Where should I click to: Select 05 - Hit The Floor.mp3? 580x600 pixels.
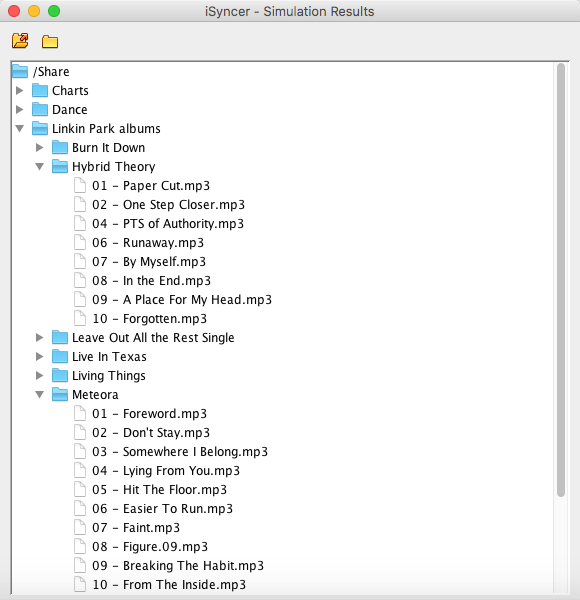click(x=160, y=489)
